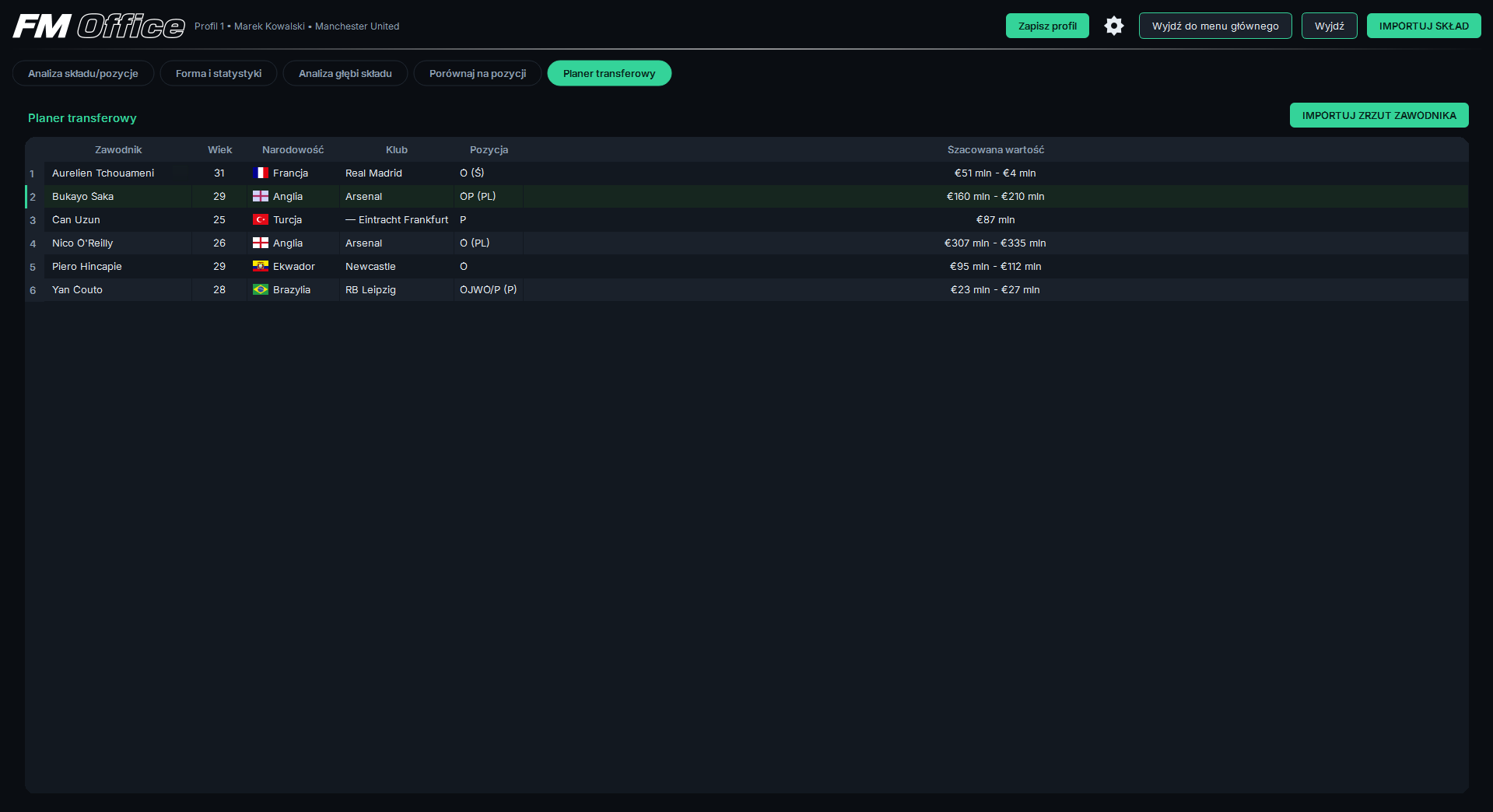The width and height of the screenshot is (1493, 812).
Task: Click age 29 in Piero Hincapie's row
Action: (219, 266)
